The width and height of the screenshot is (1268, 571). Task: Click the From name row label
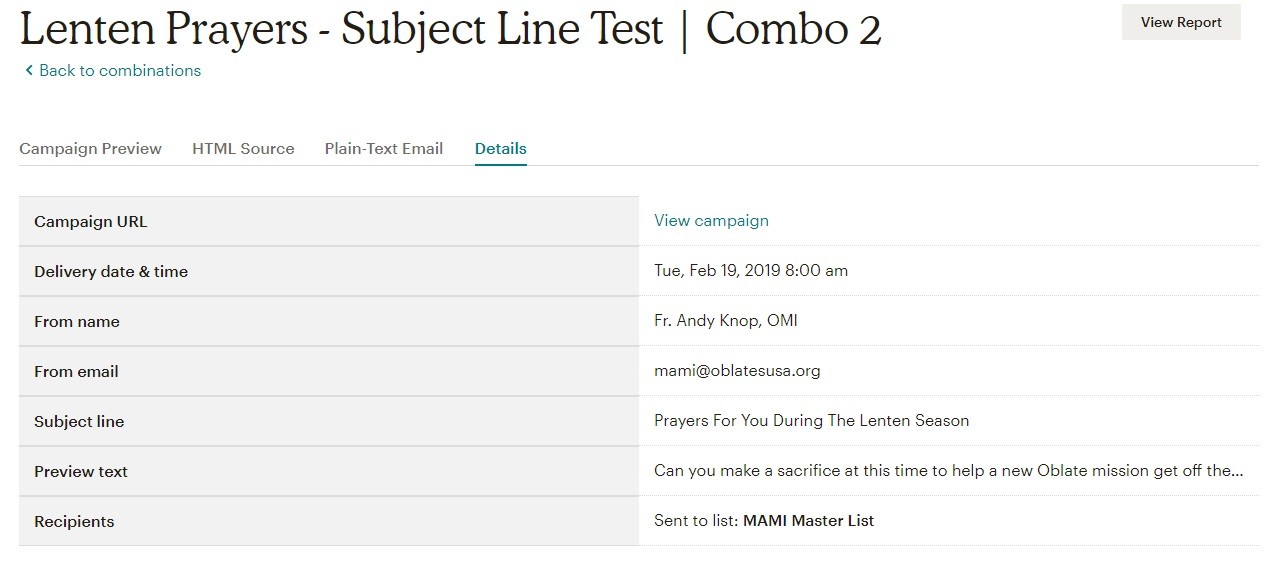[x=77, y=322]
